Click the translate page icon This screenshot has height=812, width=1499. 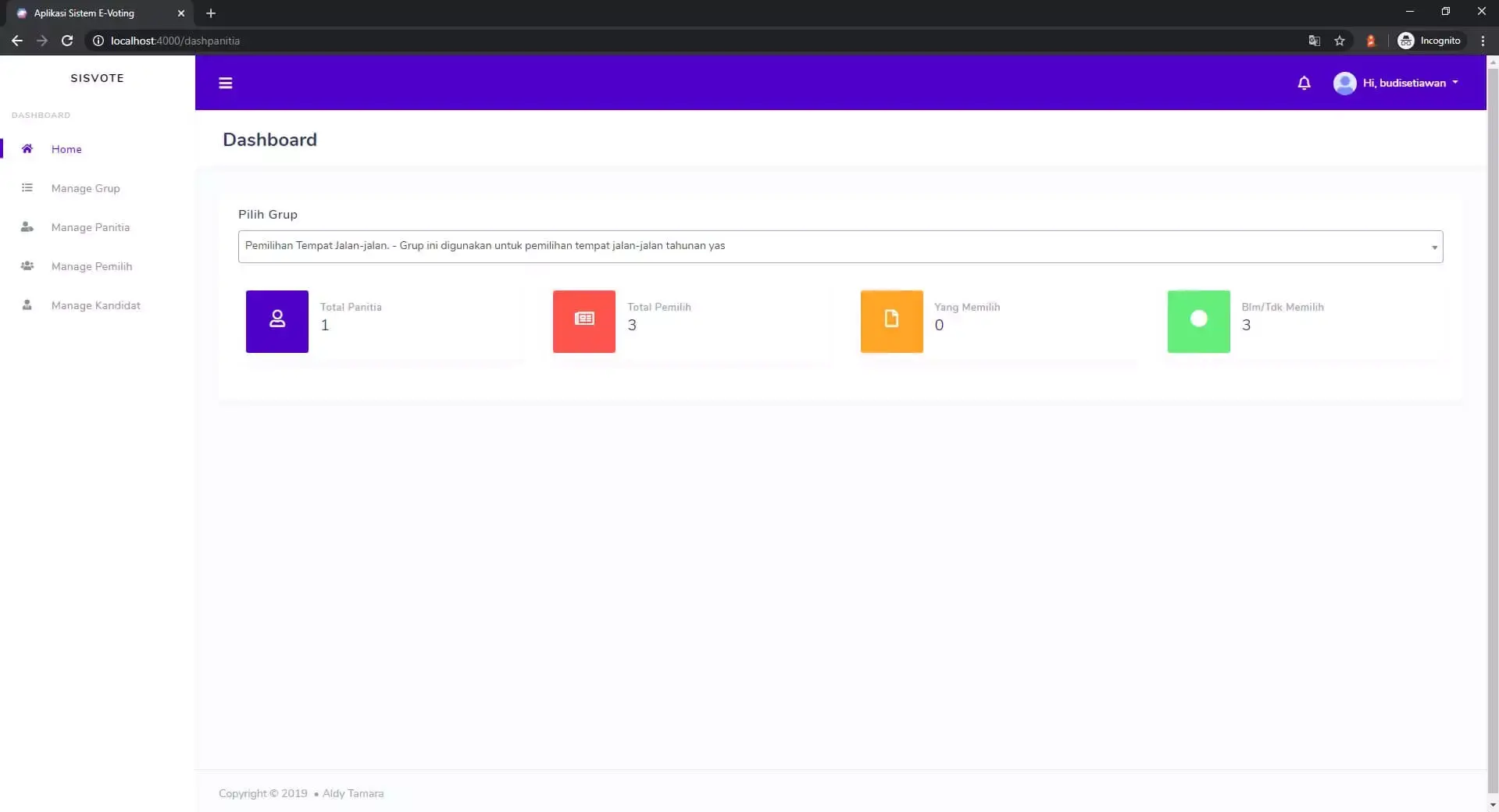tap(1315, 41)
